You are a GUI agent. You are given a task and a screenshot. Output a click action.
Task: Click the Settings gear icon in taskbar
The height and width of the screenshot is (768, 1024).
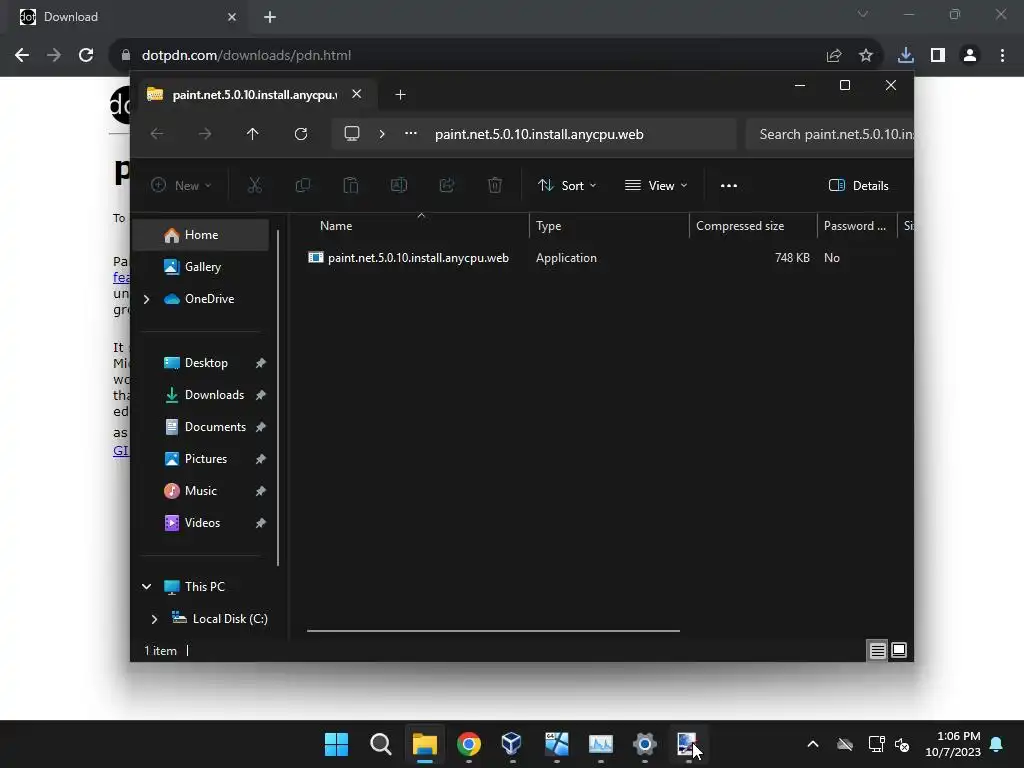pyautogui.click(x=644, y=744)
